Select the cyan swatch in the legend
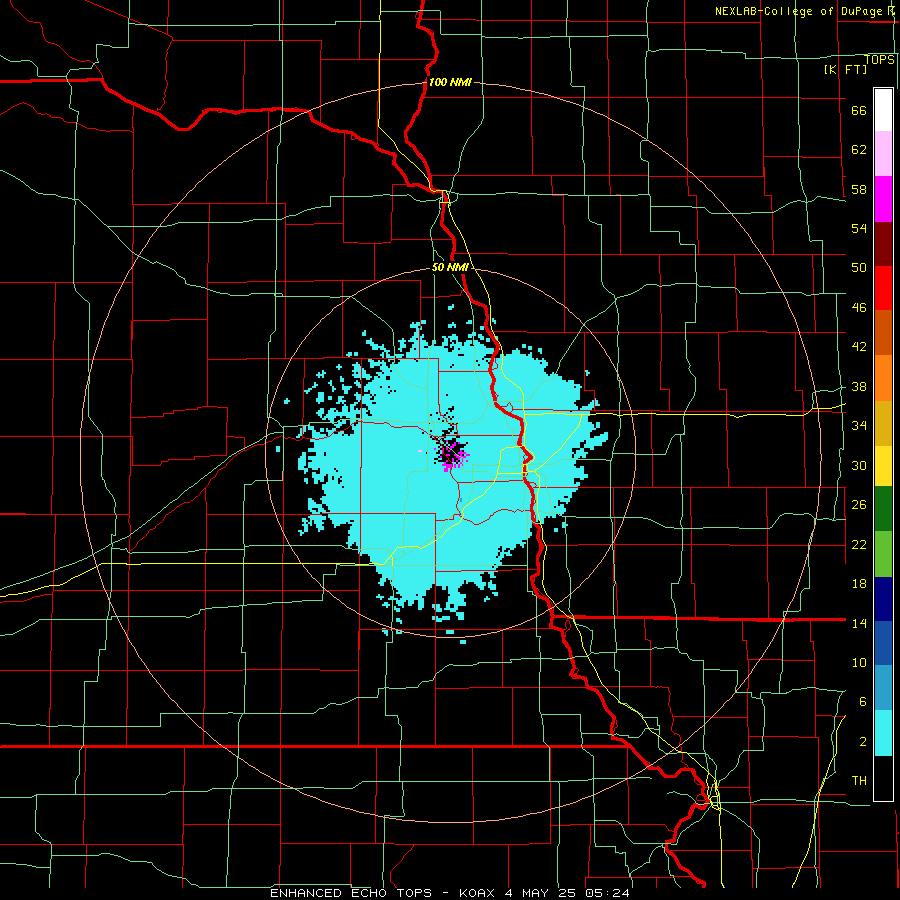 pyautogui.click(x=883, y=733)
